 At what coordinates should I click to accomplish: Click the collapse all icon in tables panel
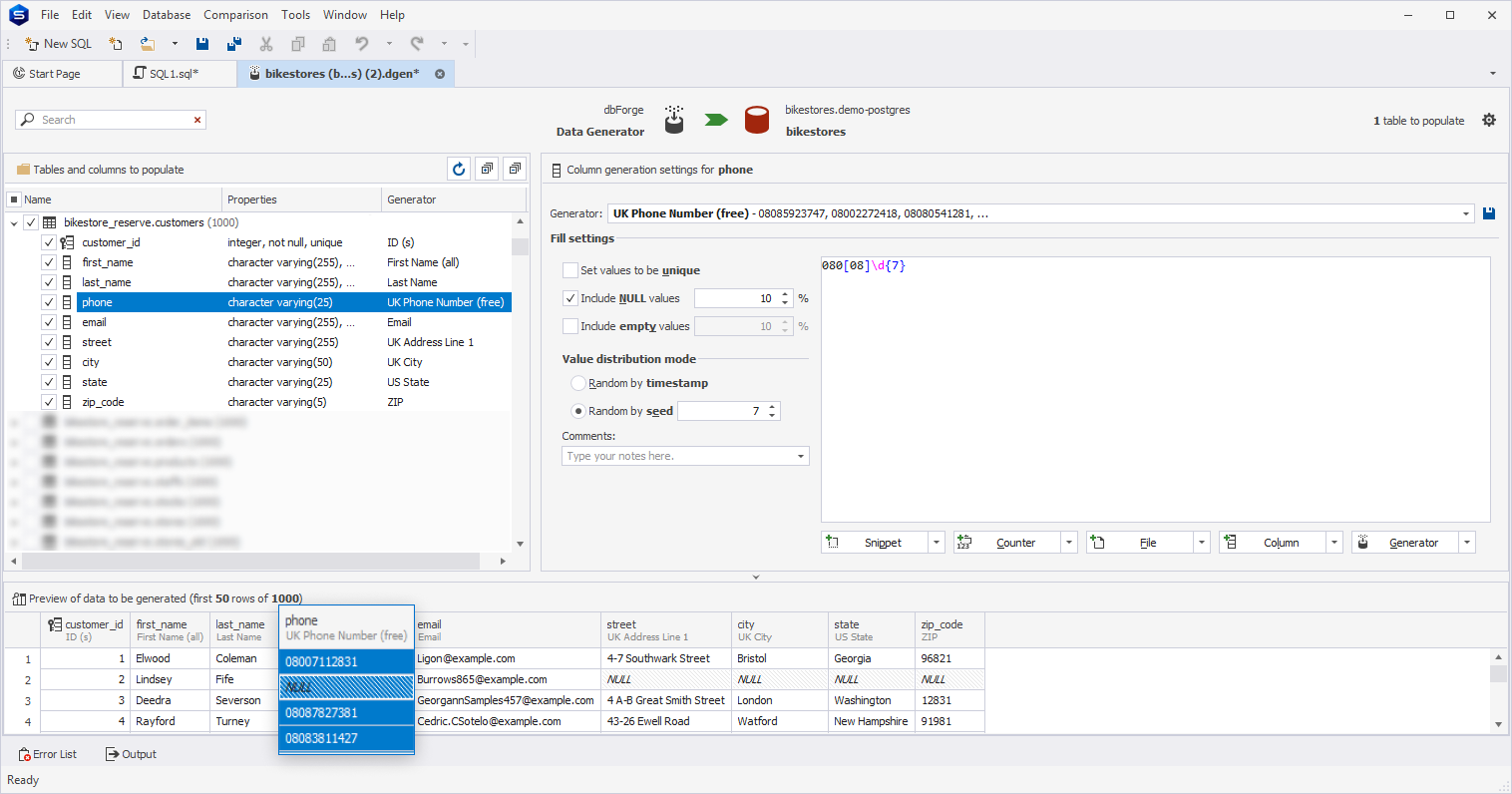click(515, 169)
